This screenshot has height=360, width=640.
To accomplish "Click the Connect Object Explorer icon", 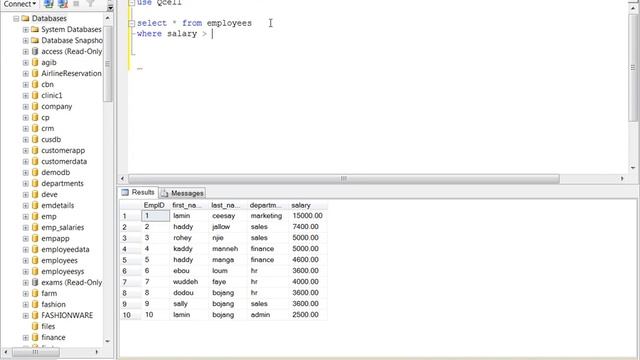I will 48,4.
